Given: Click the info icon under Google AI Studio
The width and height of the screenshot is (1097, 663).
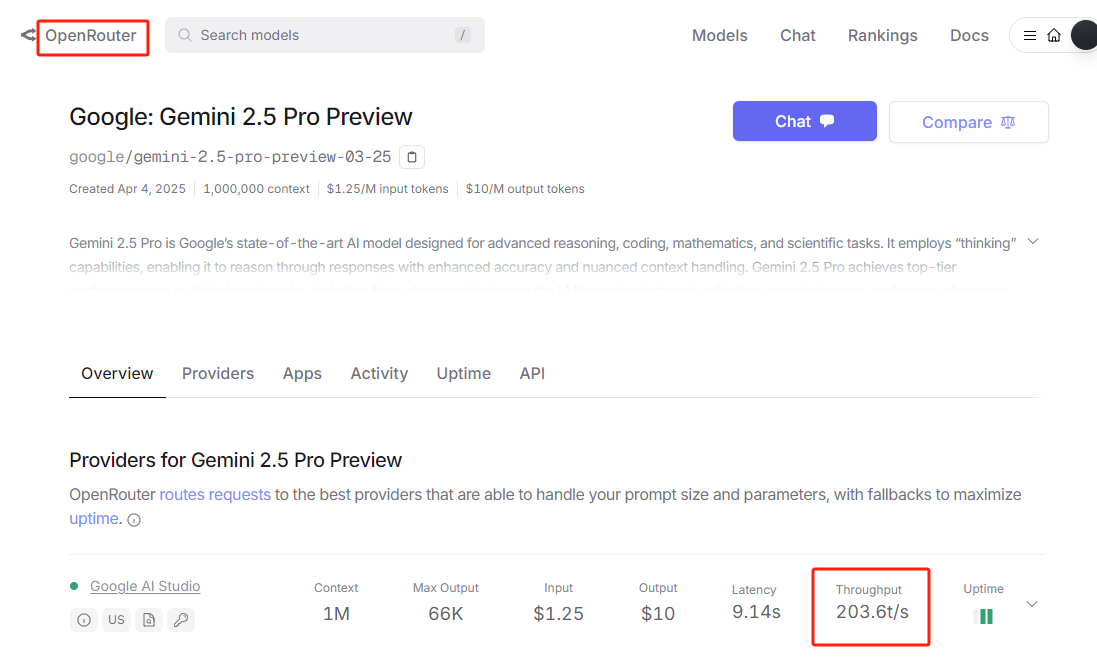Looking at the screenshot, I should 84,620.
